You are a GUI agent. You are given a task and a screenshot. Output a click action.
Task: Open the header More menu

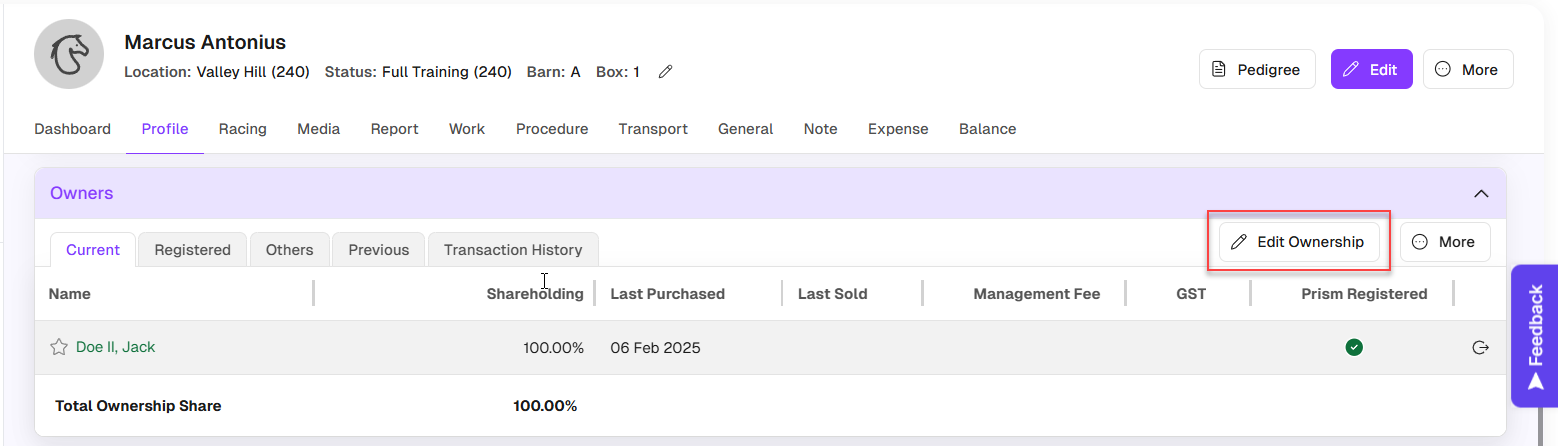point(1467,69)
